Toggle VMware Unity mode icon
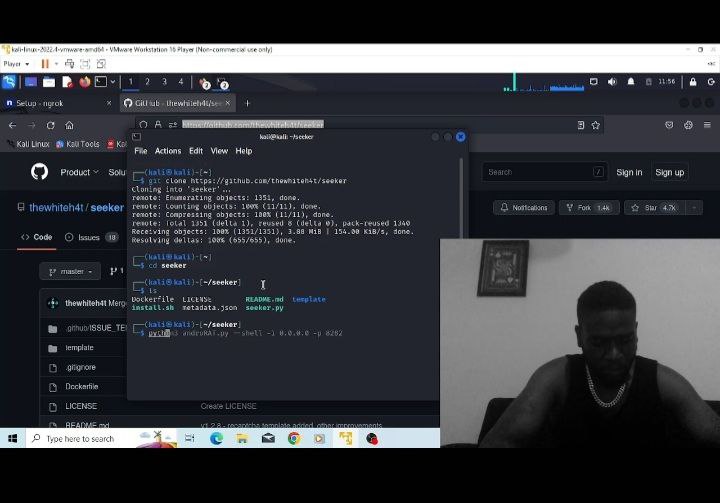 pos(101,64)
